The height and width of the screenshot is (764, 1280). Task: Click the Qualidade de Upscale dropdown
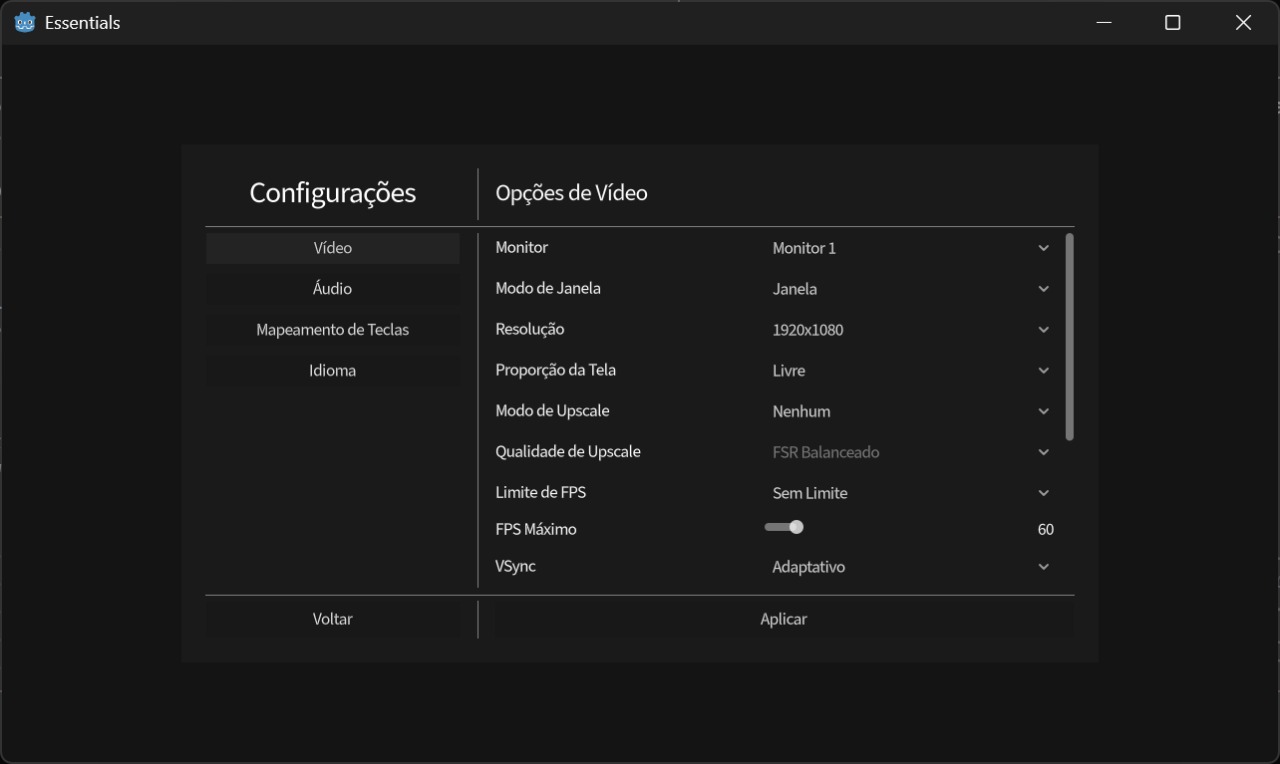910,452
